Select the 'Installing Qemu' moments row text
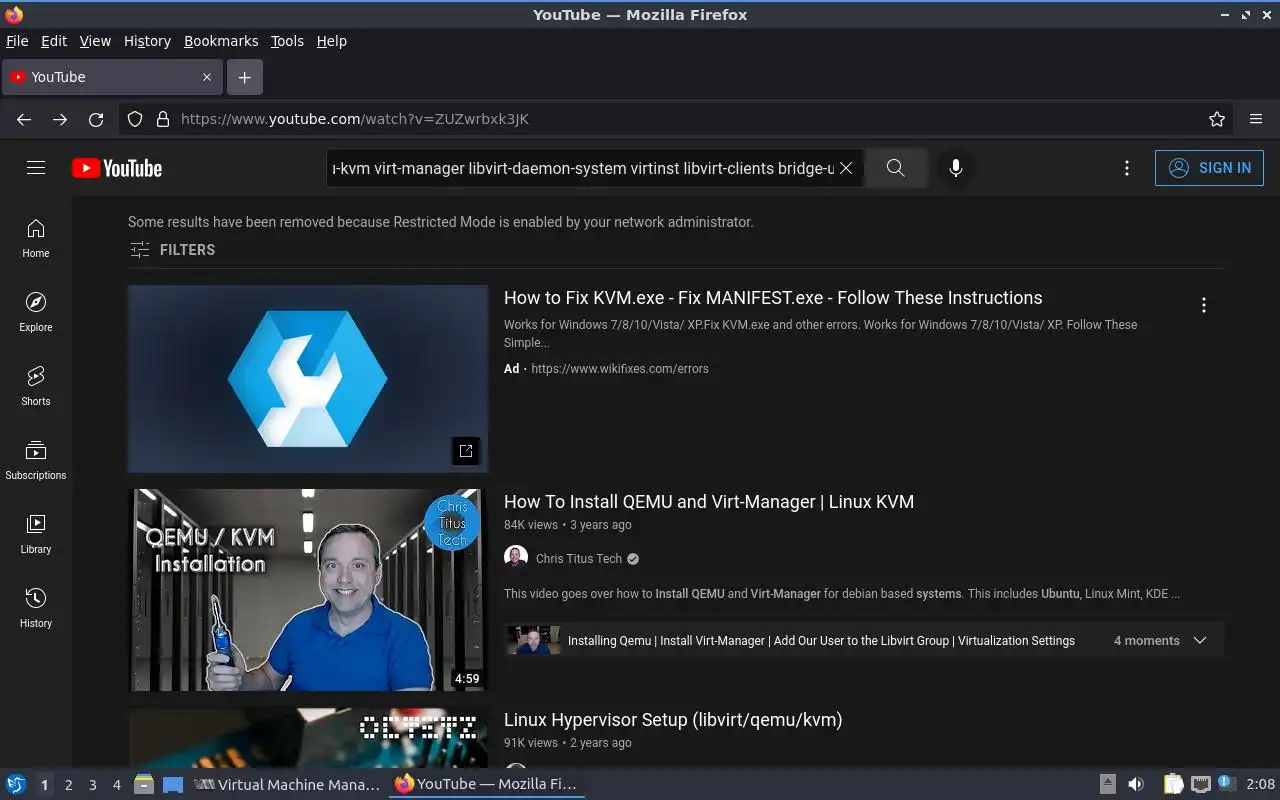The width and height of the screenshot is (1280, 800). pos(821,641)
